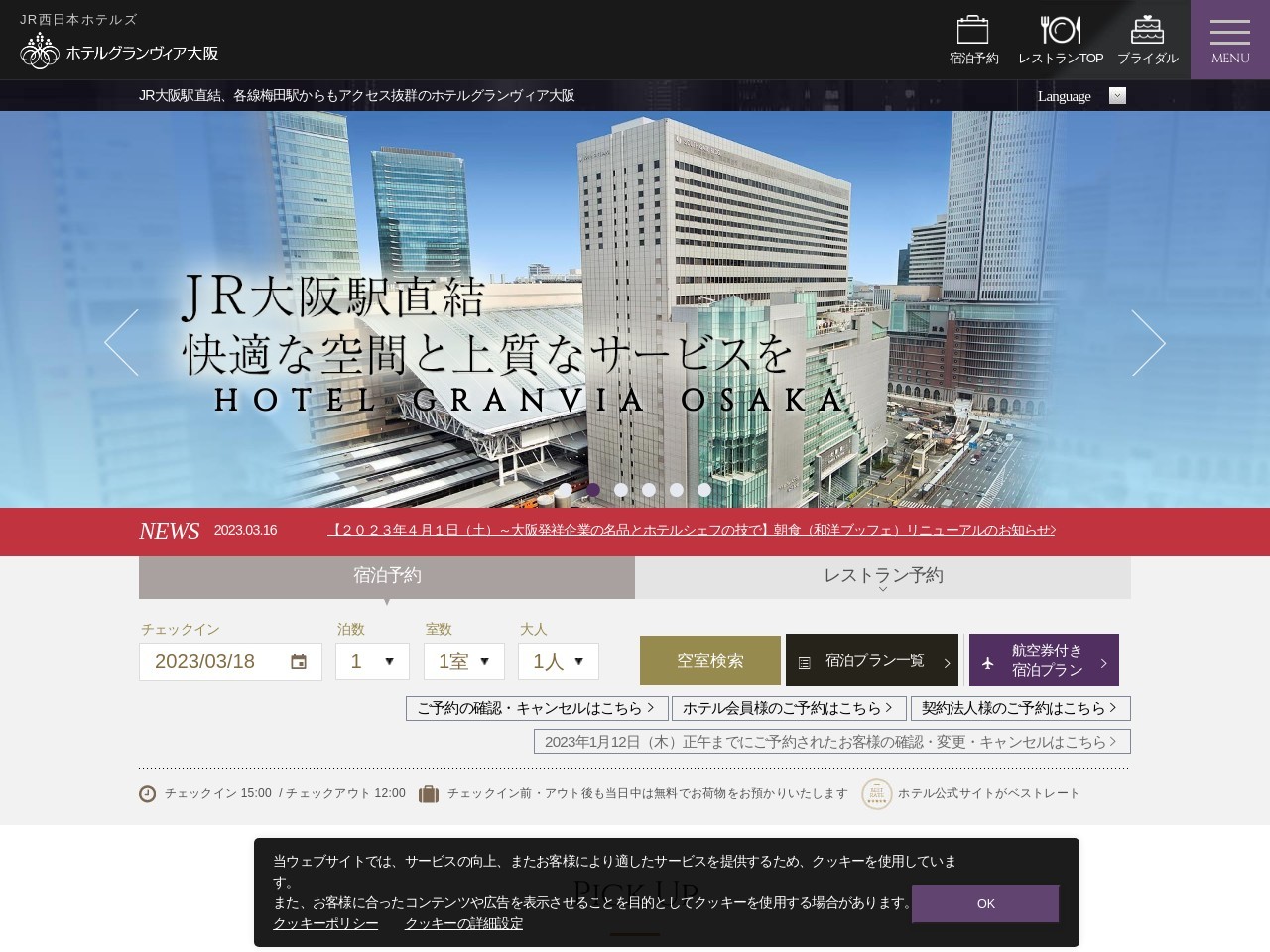Open the purple MENU hamburger button
The height and width of the screenshot is (952, 1270).
click(1230, 40)
